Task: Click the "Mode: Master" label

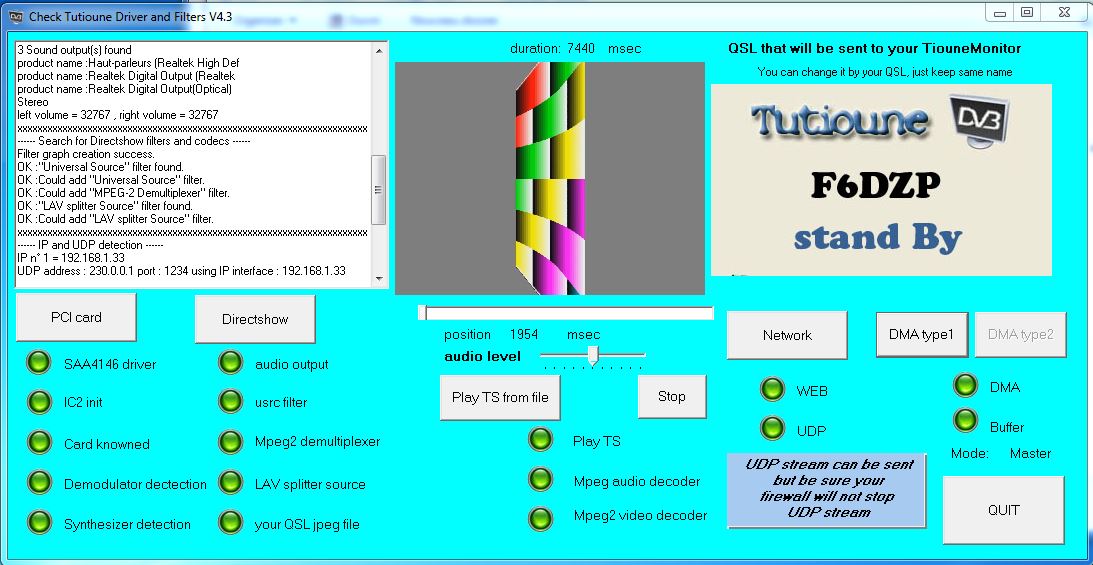Action: tap(1001, 454)
